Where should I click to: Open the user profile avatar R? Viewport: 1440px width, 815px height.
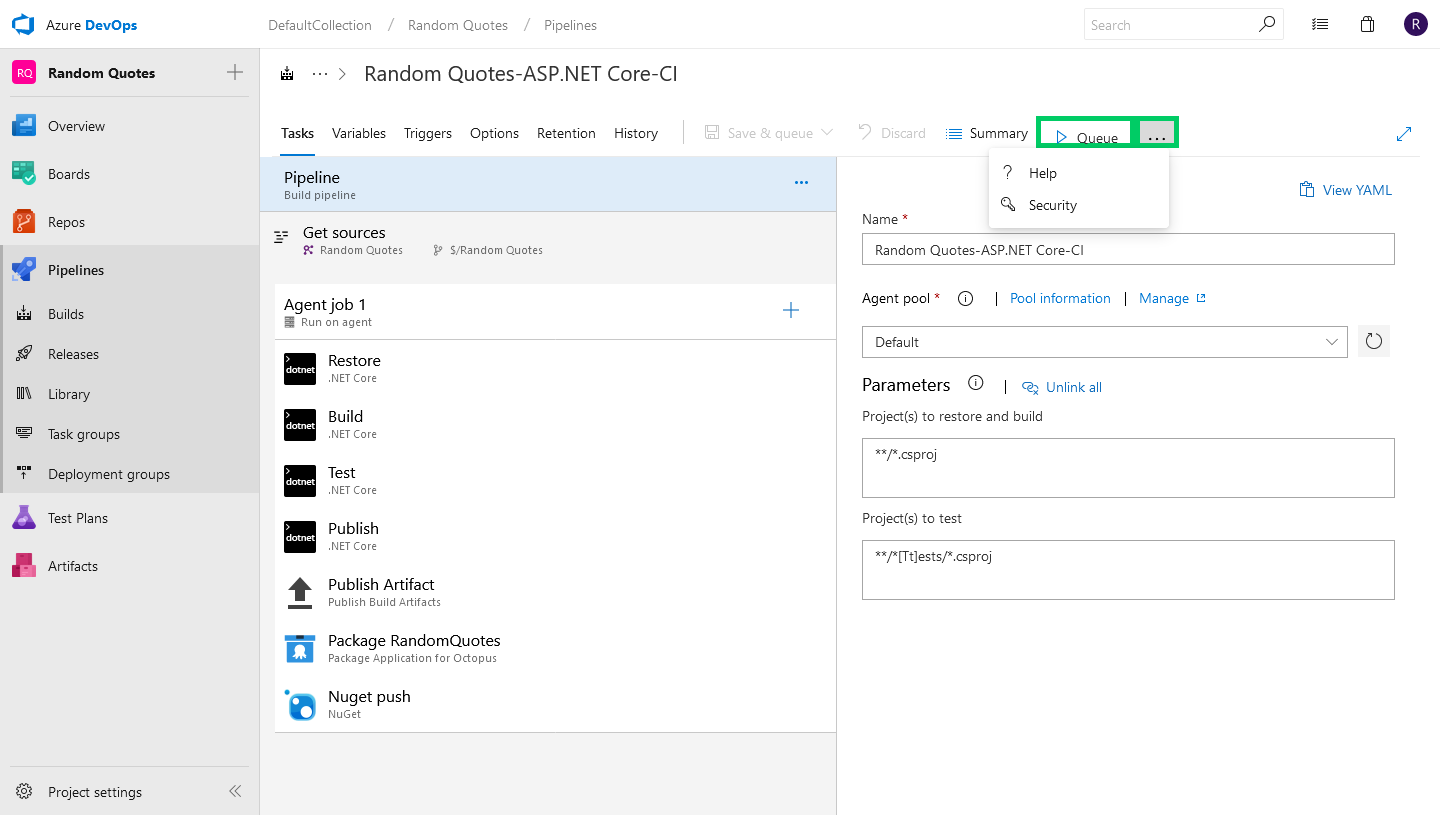click(1416, 24)
